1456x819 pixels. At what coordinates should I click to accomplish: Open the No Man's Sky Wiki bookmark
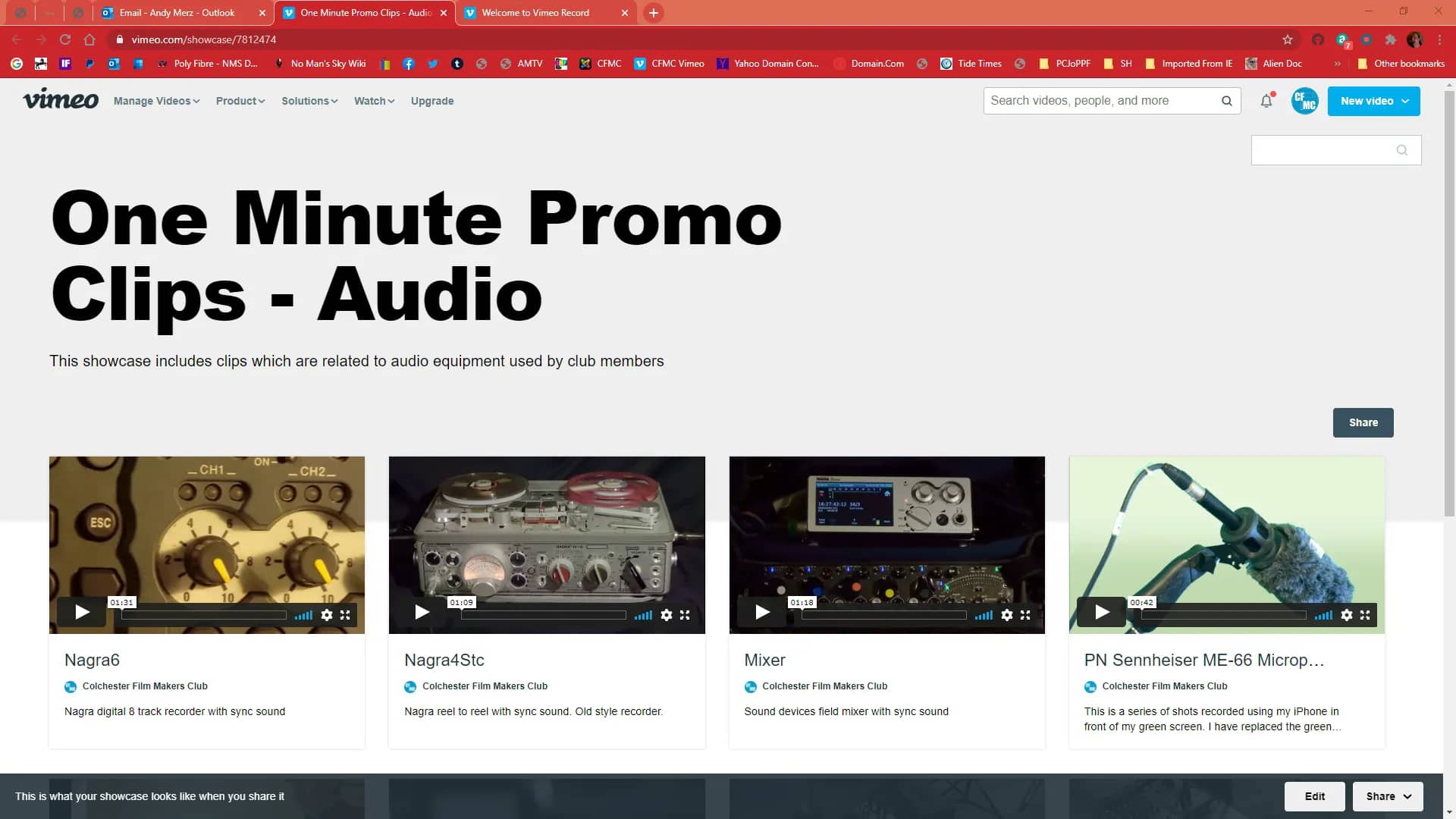[319, 64]
